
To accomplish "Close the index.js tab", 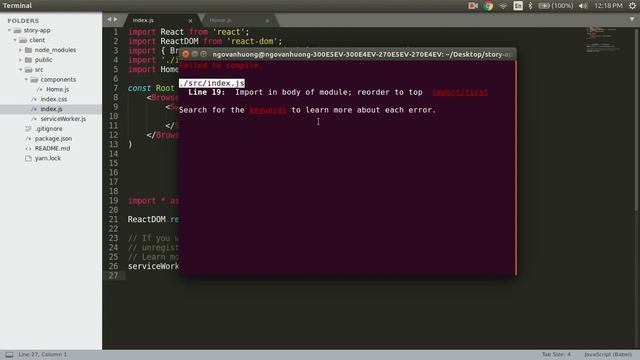I will point(190,20).
